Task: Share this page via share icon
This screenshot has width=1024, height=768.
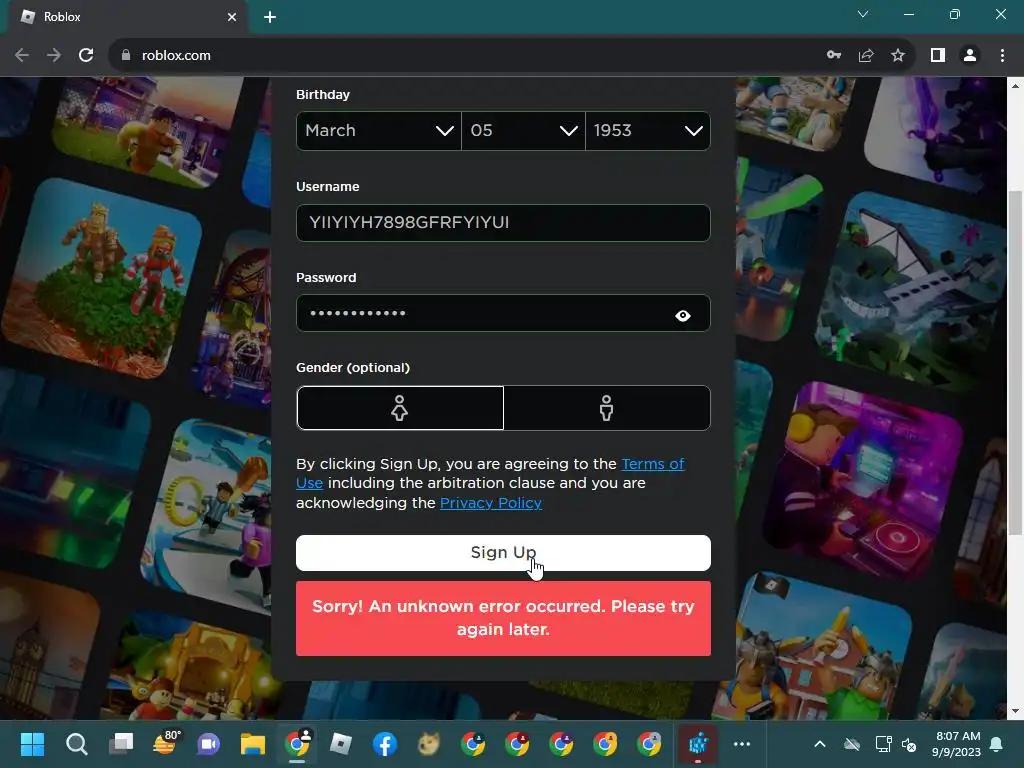Action: [866, 56]
